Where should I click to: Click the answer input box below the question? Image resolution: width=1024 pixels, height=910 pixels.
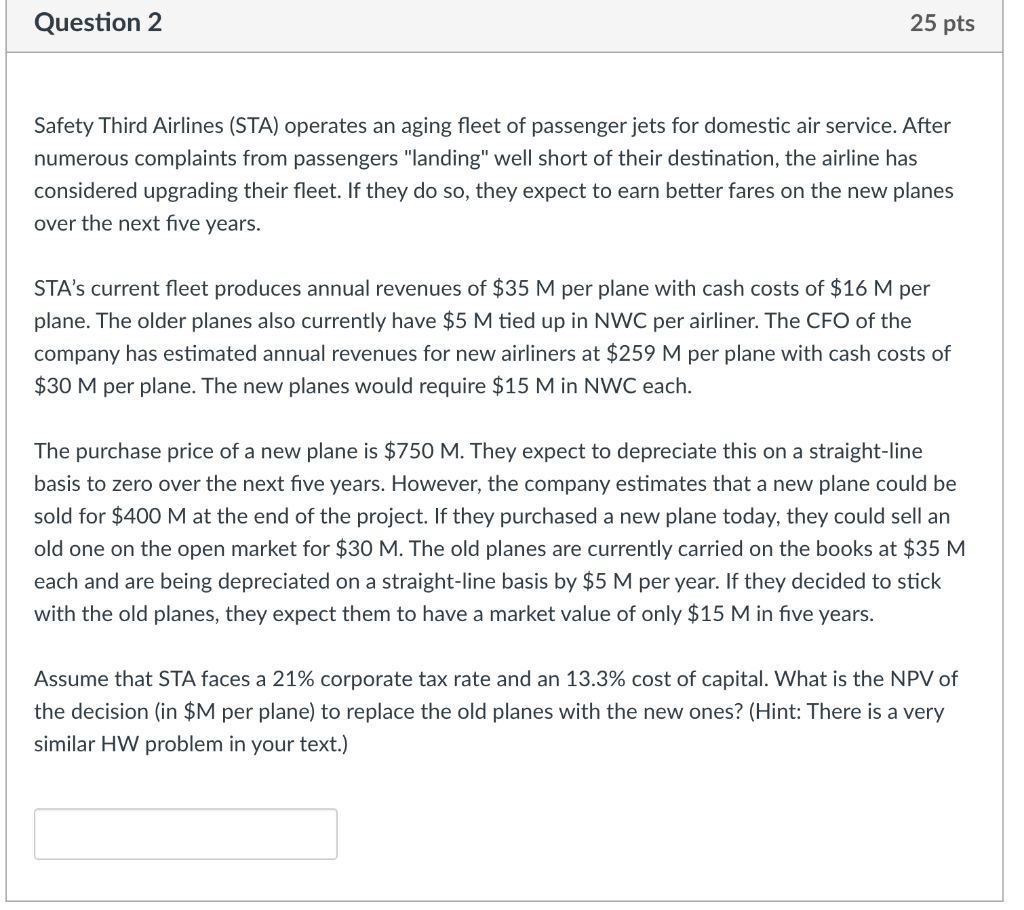pyautogui.click(x=185, y=833)
